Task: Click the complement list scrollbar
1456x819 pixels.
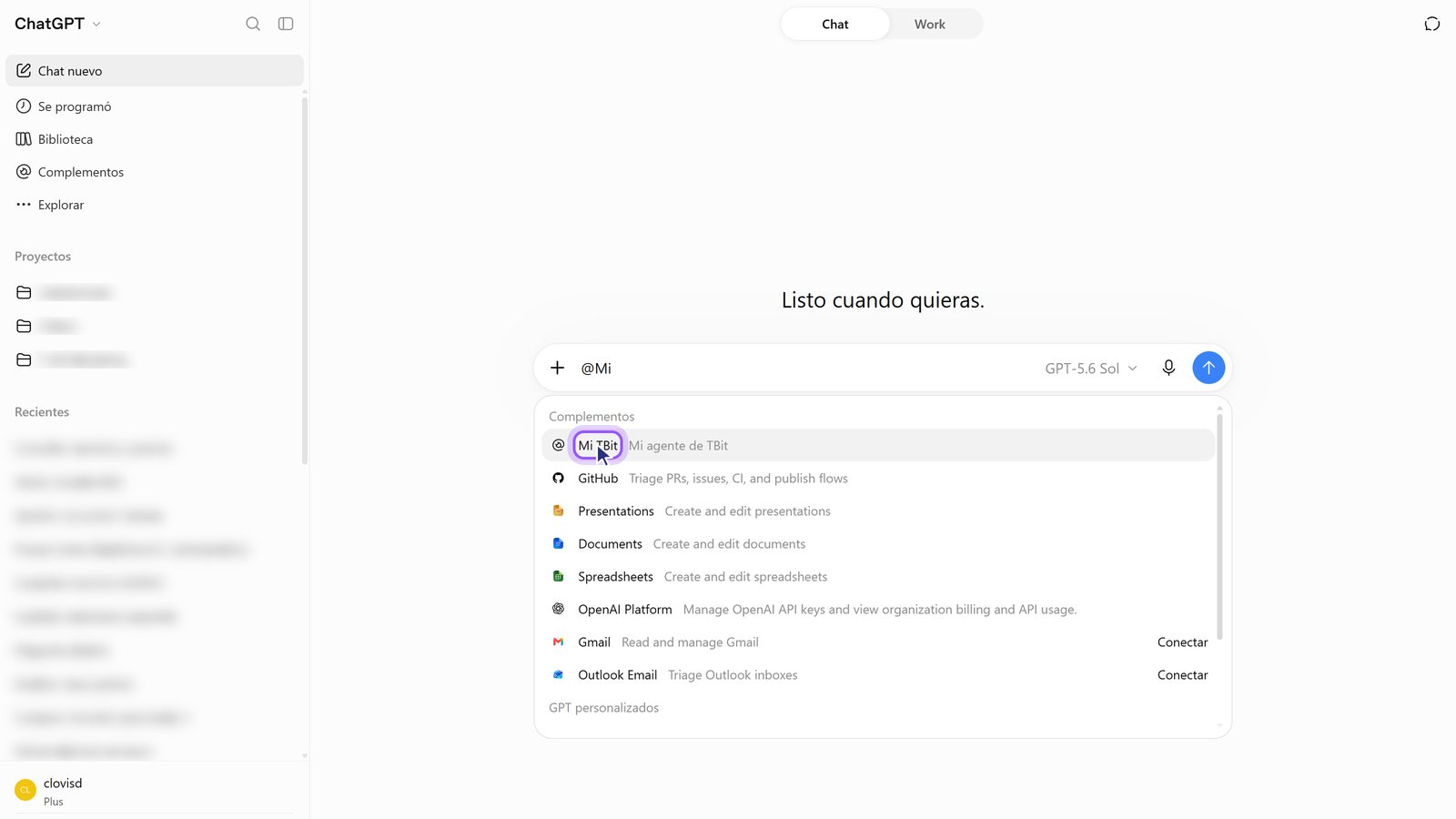Action: [1219, 528]
